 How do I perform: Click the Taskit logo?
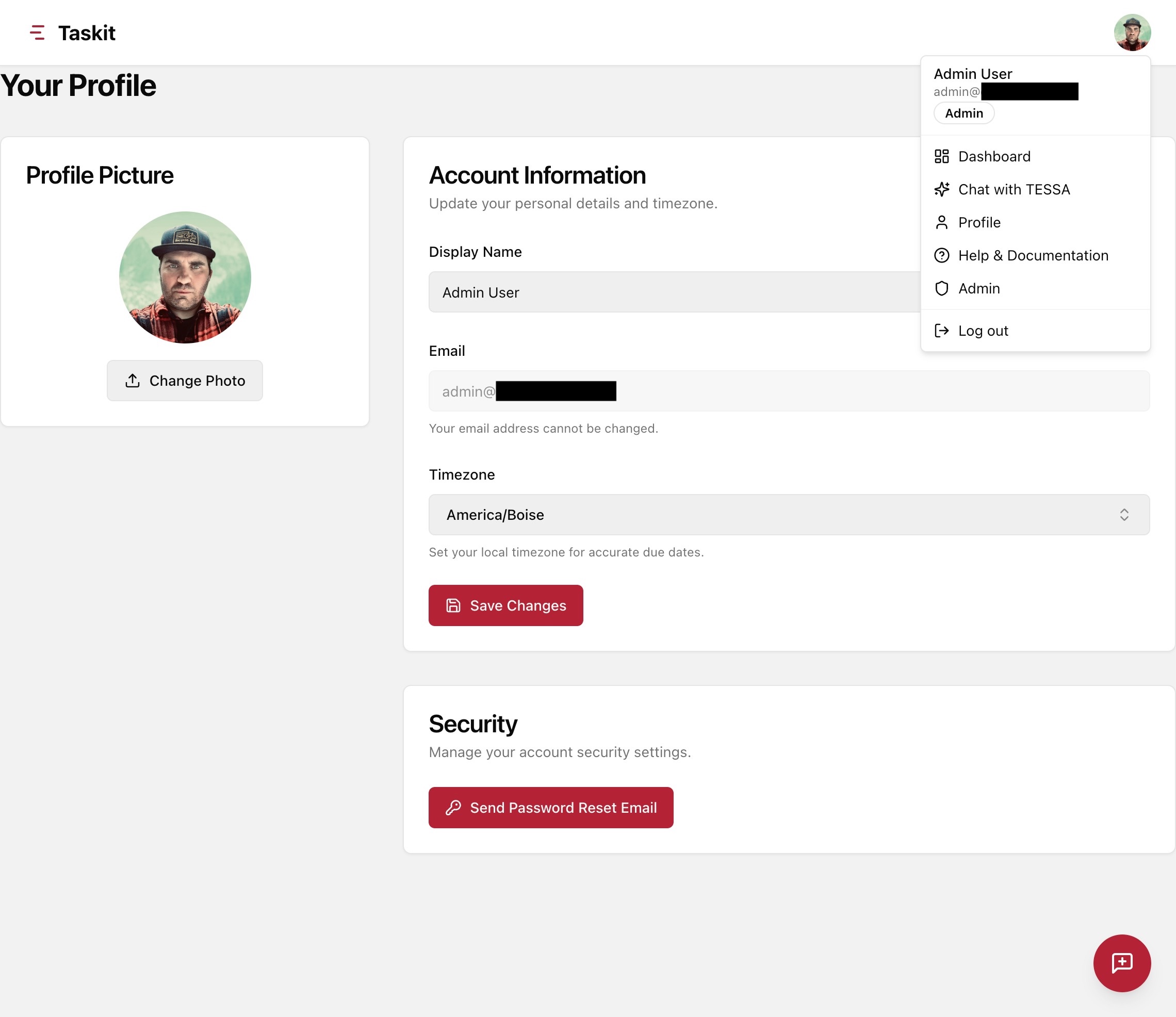coord(86,33)
